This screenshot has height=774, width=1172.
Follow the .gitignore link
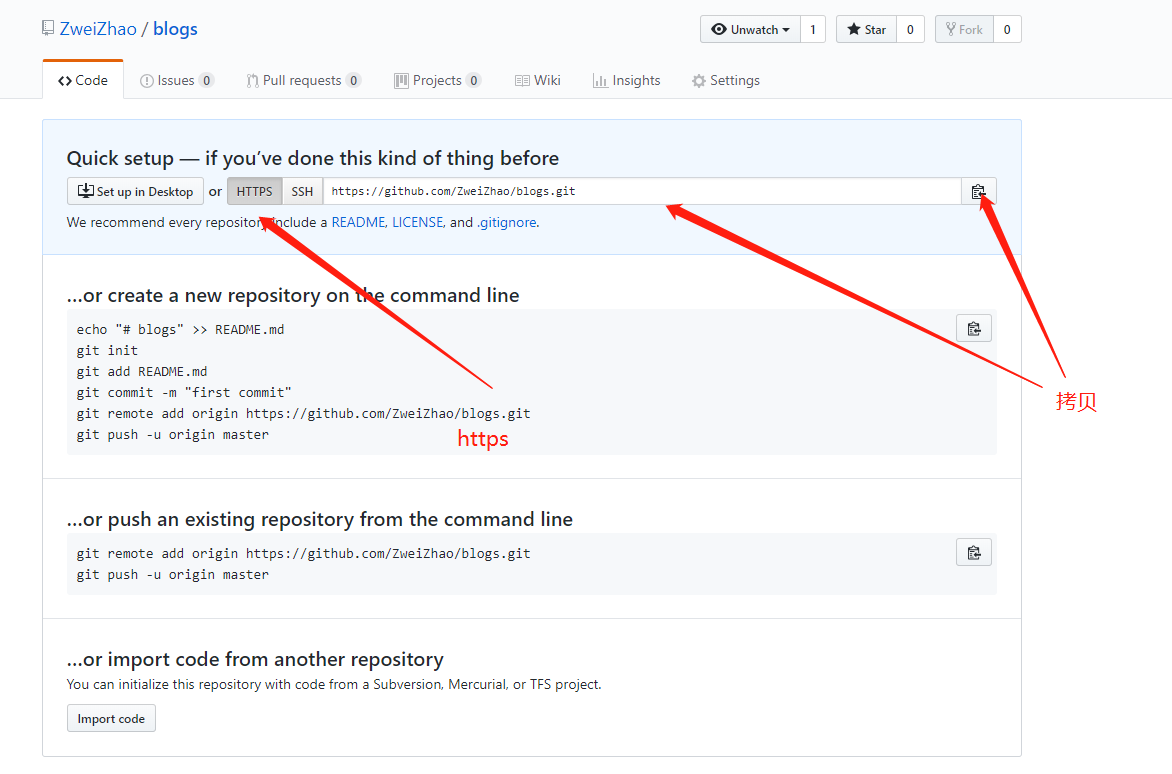507,222
